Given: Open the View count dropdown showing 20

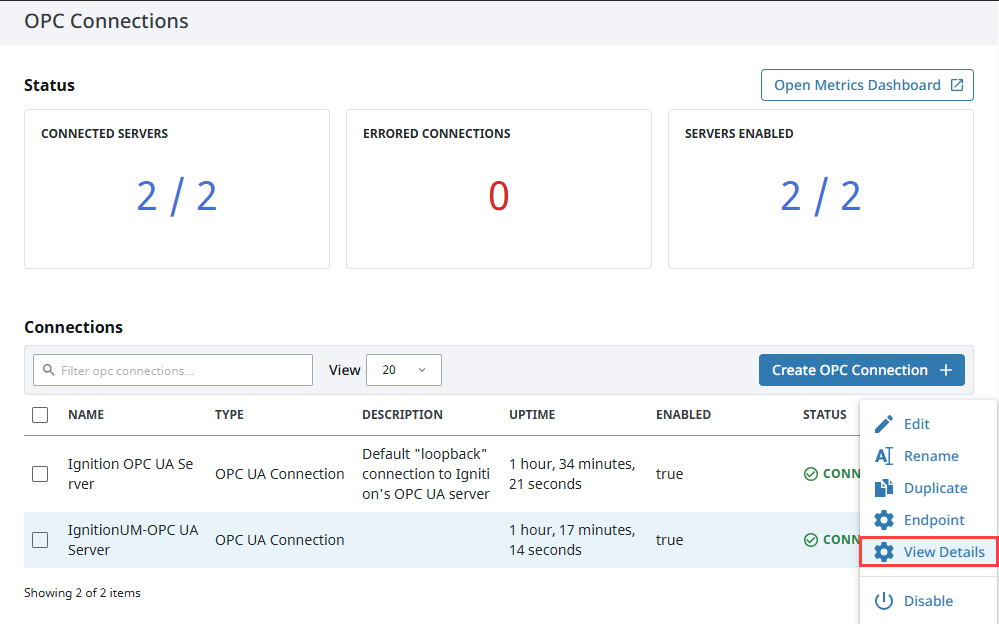Looking at the screenshot, I should [x=404, y=370].
